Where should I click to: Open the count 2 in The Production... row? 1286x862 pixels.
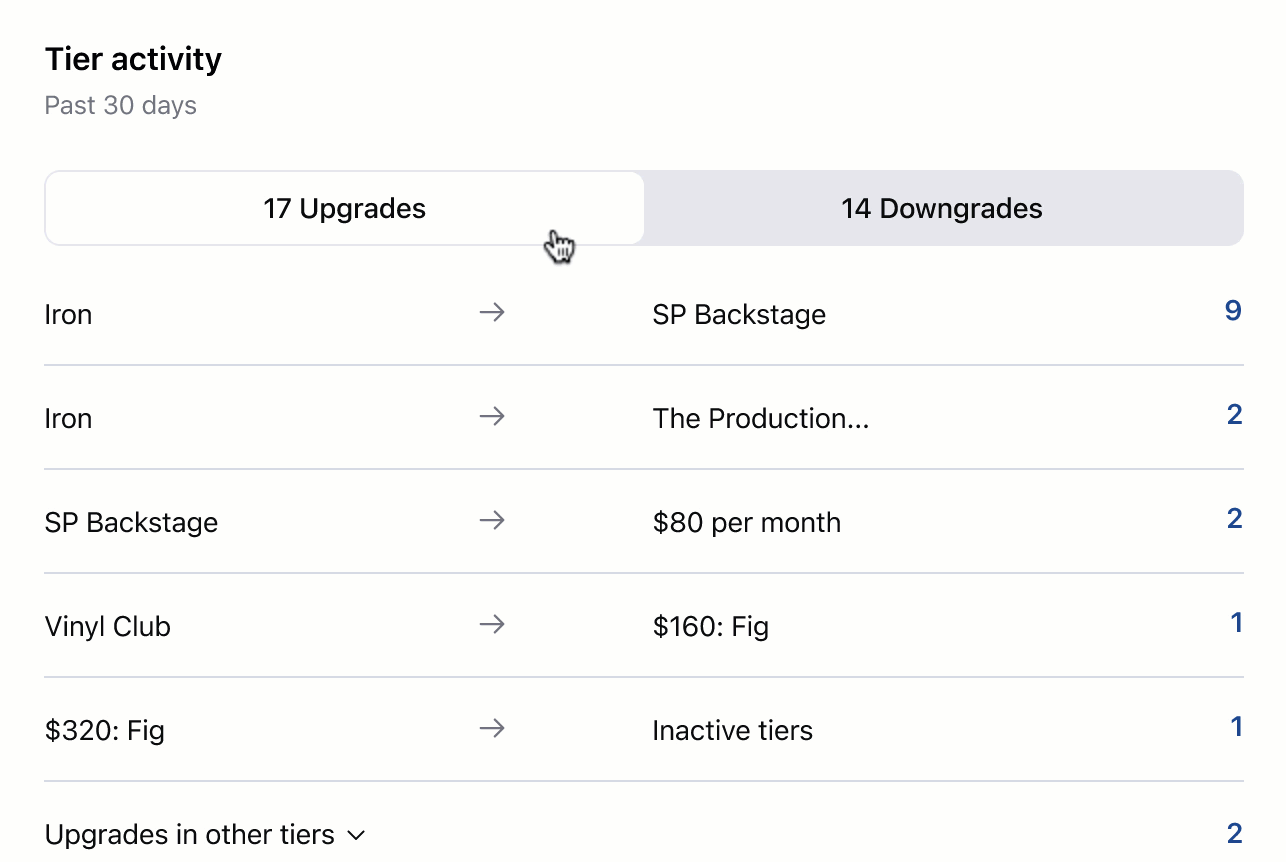coord(1234,415)
